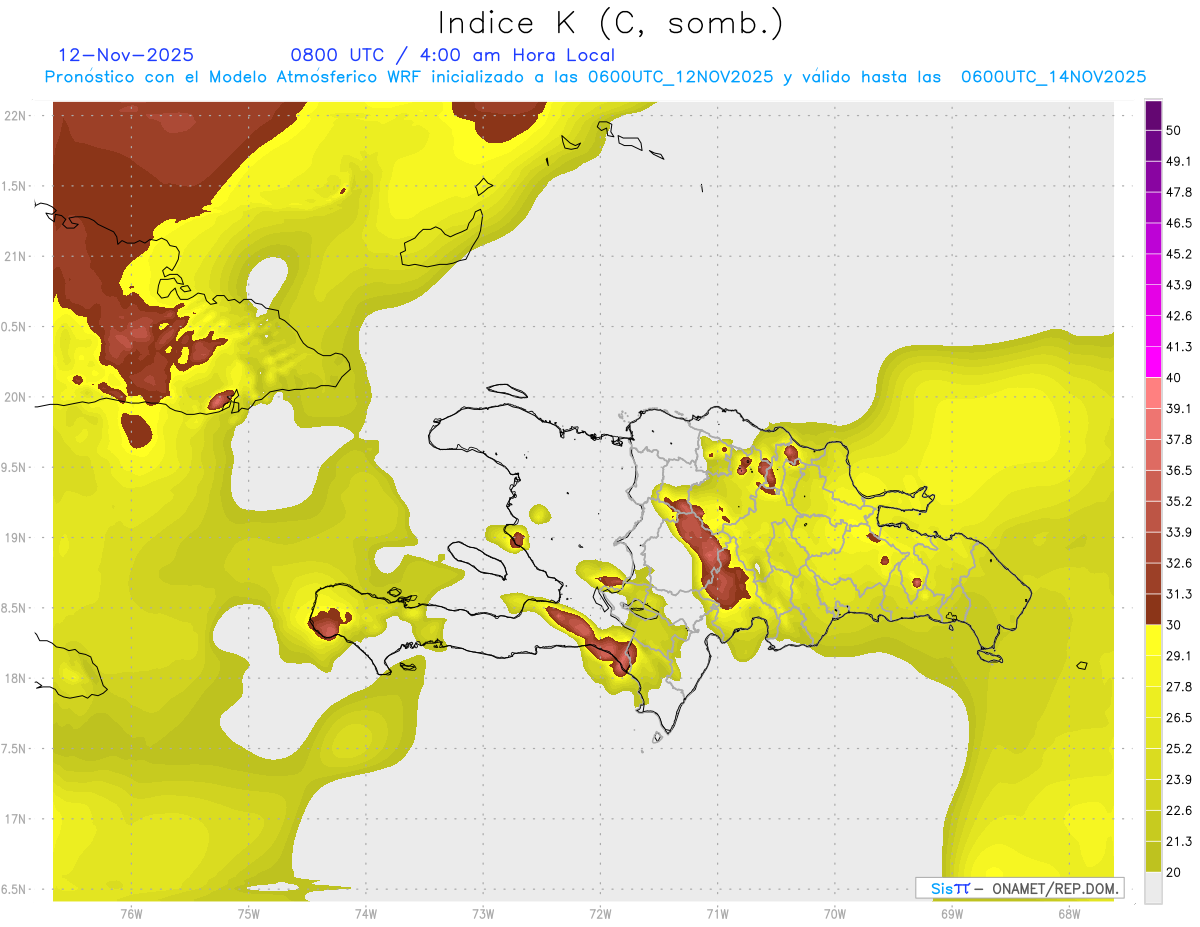This screenshot has width=1200, height=927.
Task: Click the '21N' latitude axis label
Action: pyautogui.click(x=15, y=256)
